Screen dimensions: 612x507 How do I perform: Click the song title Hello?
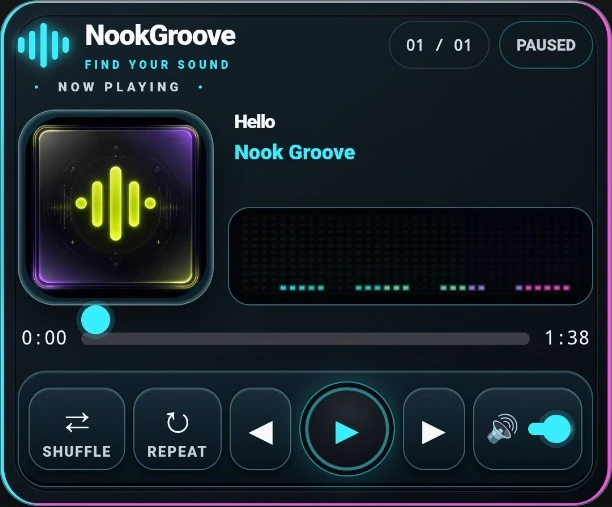254,122
